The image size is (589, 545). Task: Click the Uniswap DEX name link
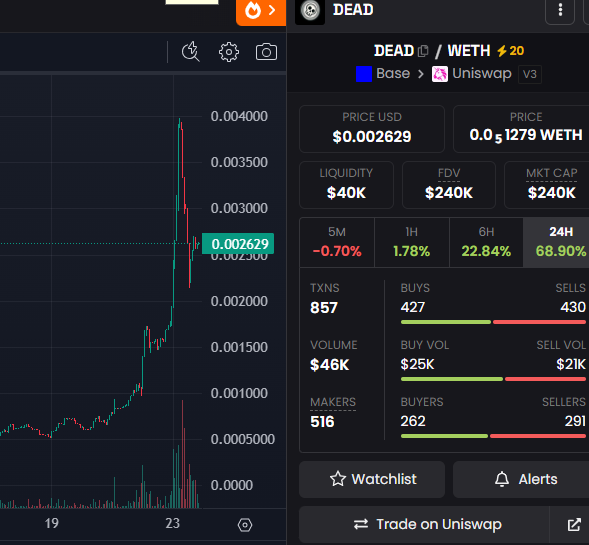(482, 74)
